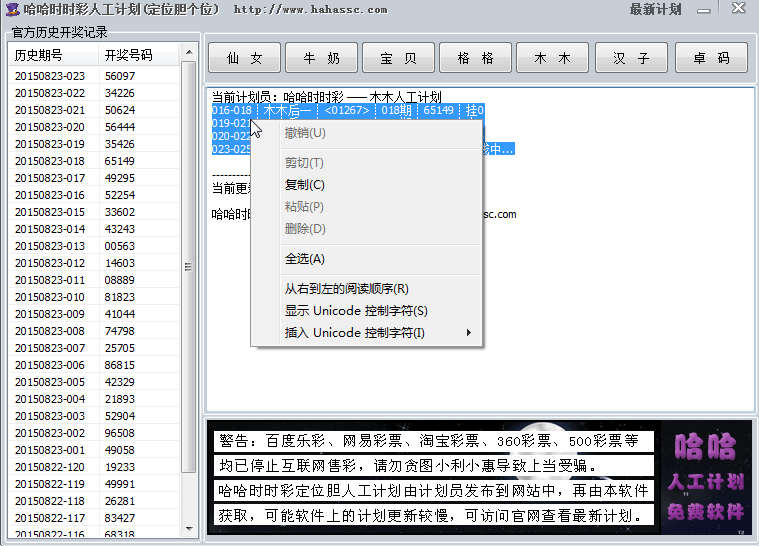Select row 20150823-022 in history list
This screenshot has width=759, height=546.
(94, 93)
